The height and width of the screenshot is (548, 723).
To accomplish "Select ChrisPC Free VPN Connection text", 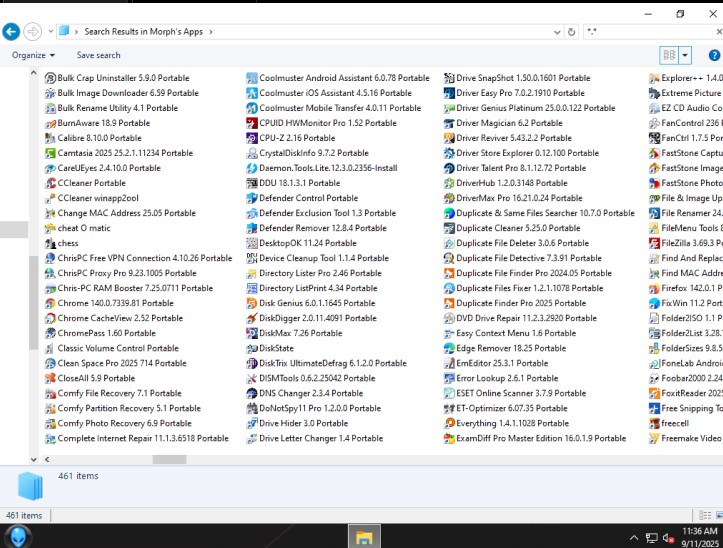I will tap(114, 258).
